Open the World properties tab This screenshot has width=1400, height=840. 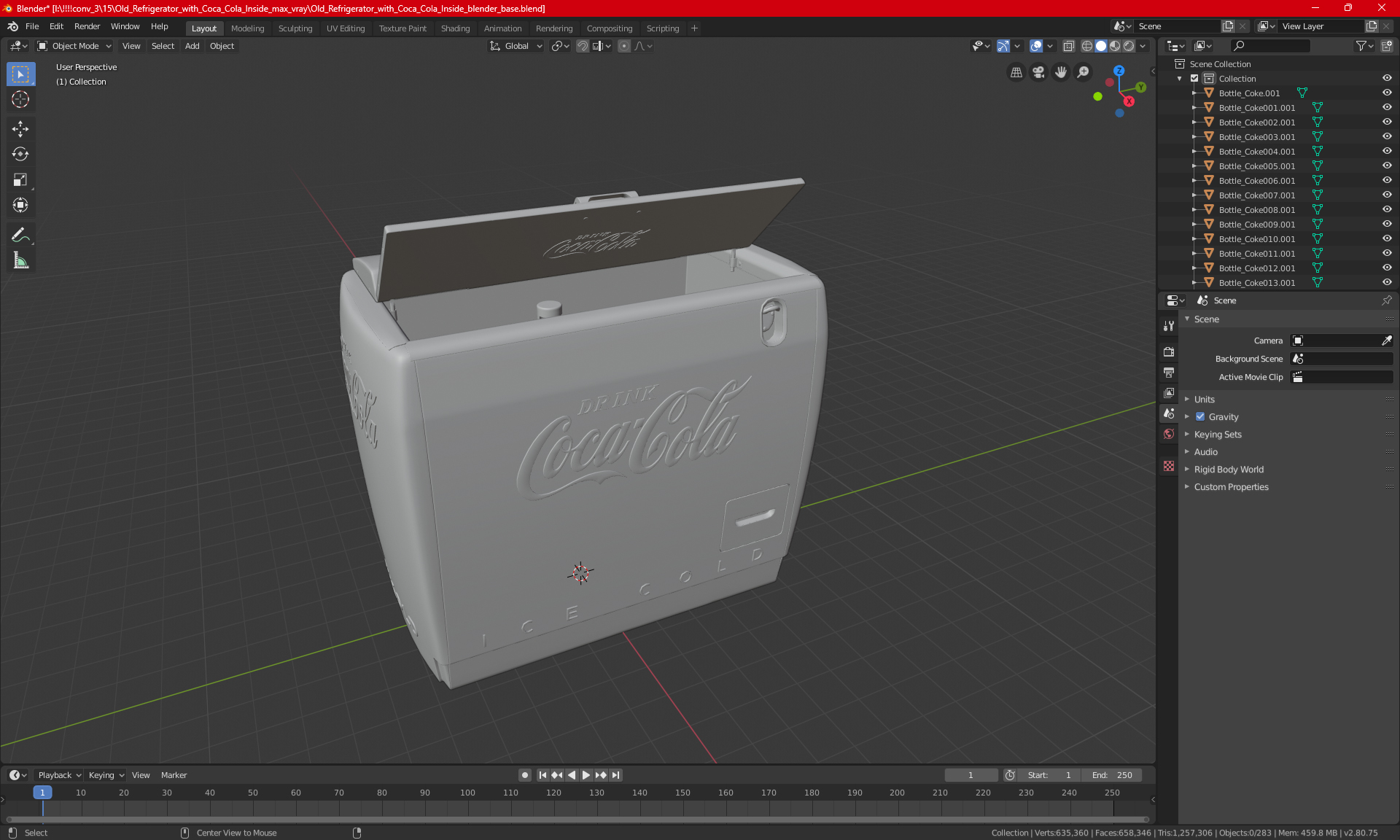coord(1169,434)
